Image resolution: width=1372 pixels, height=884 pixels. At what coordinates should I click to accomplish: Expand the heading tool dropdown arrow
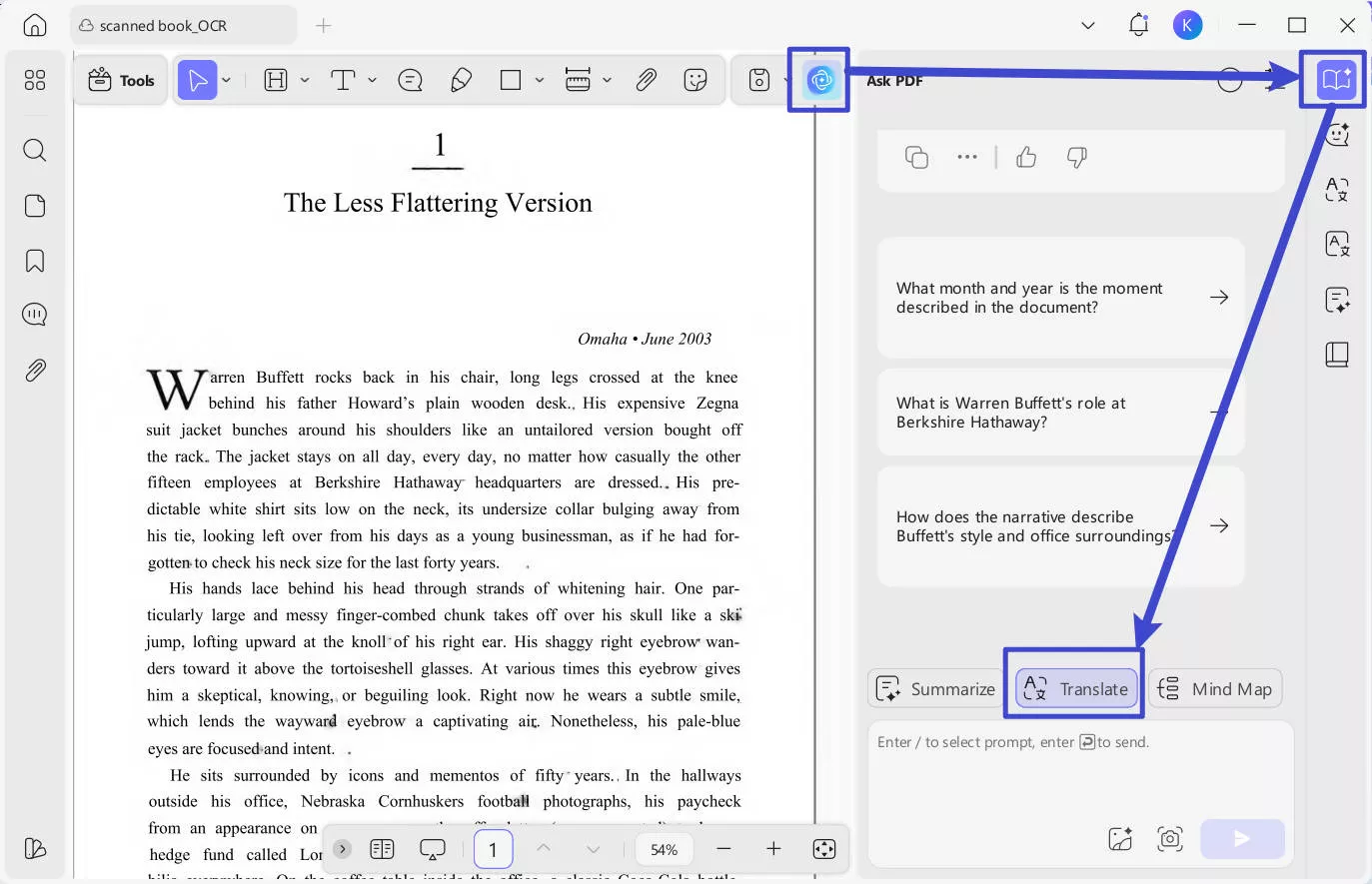pyautogui.click(x=305, y=80)
